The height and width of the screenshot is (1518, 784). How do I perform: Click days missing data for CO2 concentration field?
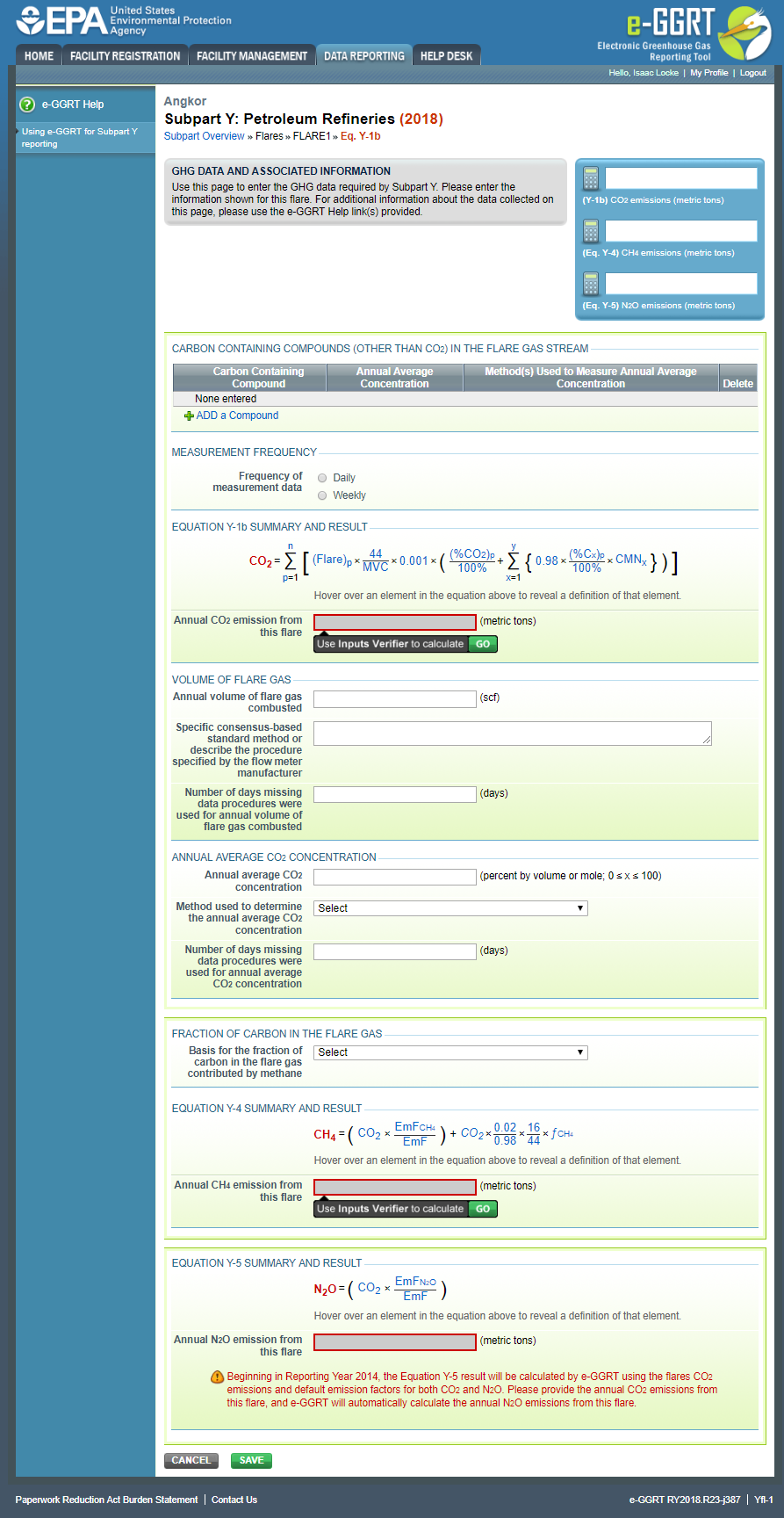pyautogui.click(x=395, y=951)
